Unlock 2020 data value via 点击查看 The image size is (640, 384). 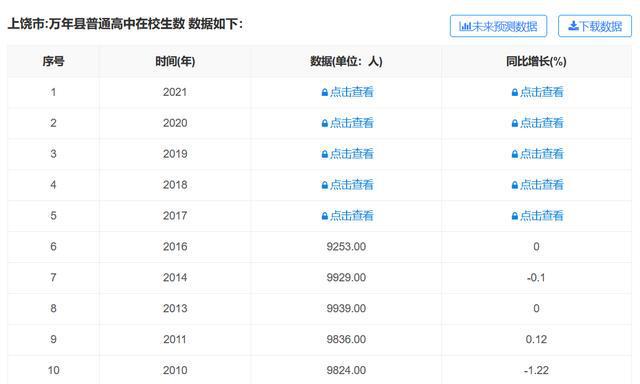(347, 123)
